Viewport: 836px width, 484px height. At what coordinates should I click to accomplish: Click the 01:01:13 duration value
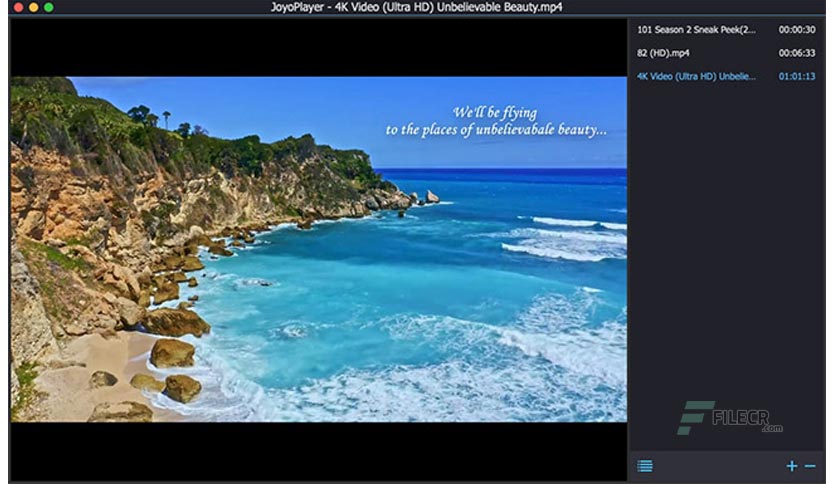pos(797,76)
